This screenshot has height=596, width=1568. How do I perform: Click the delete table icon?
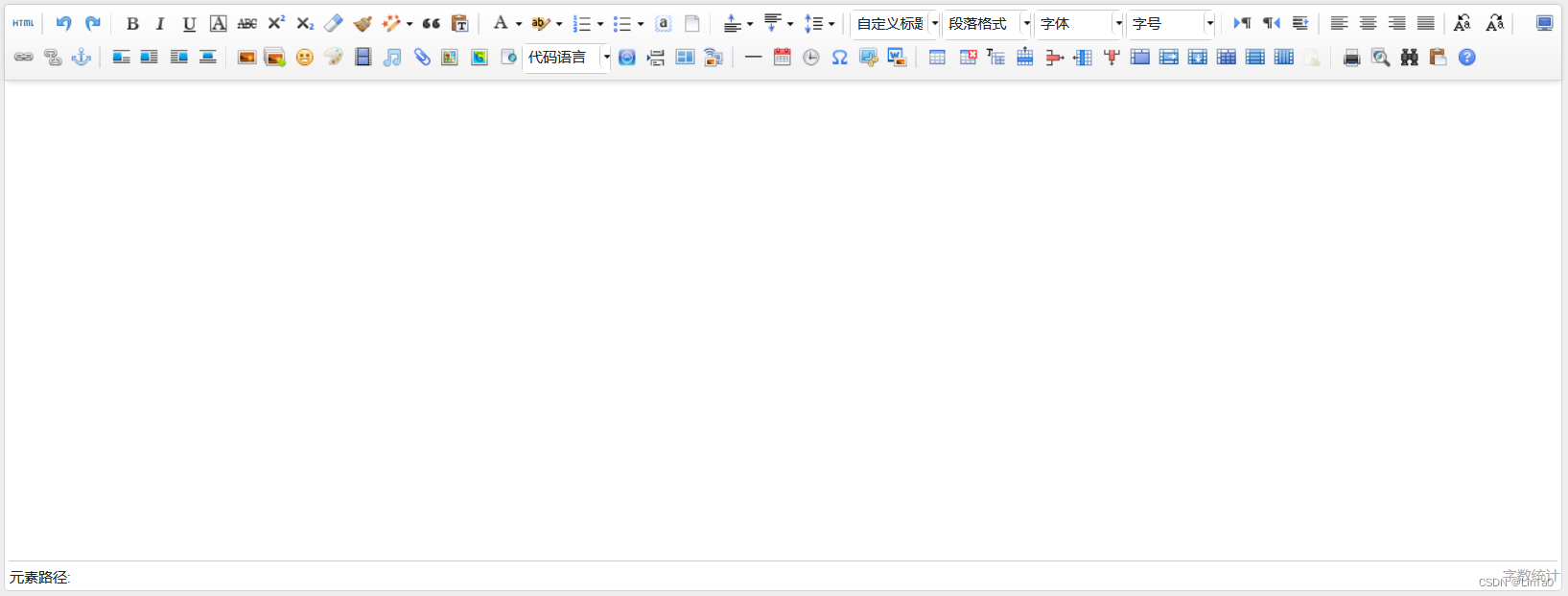[x=968, y=58]
